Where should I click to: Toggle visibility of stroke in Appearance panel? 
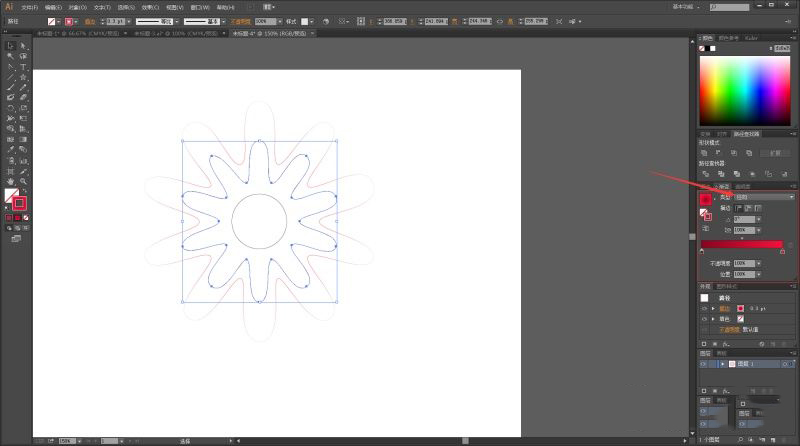704,309
